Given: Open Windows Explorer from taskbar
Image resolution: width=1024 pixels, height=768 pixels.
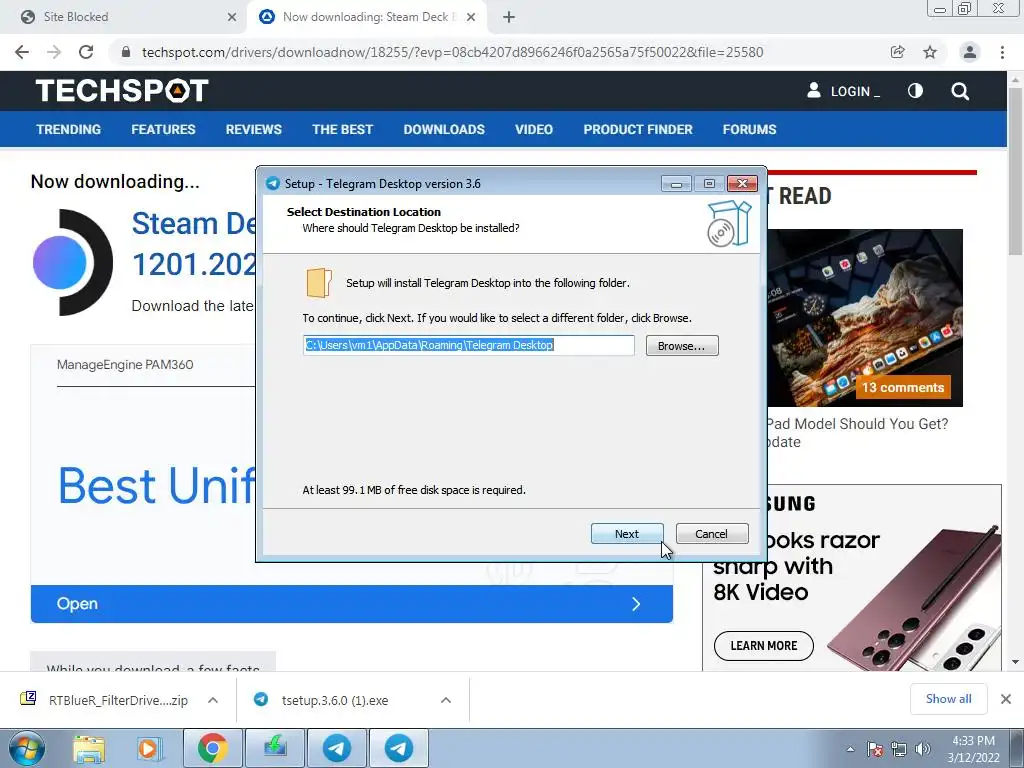Looking at the screenshot, I should pyautogui.click(x=89, y=748).
